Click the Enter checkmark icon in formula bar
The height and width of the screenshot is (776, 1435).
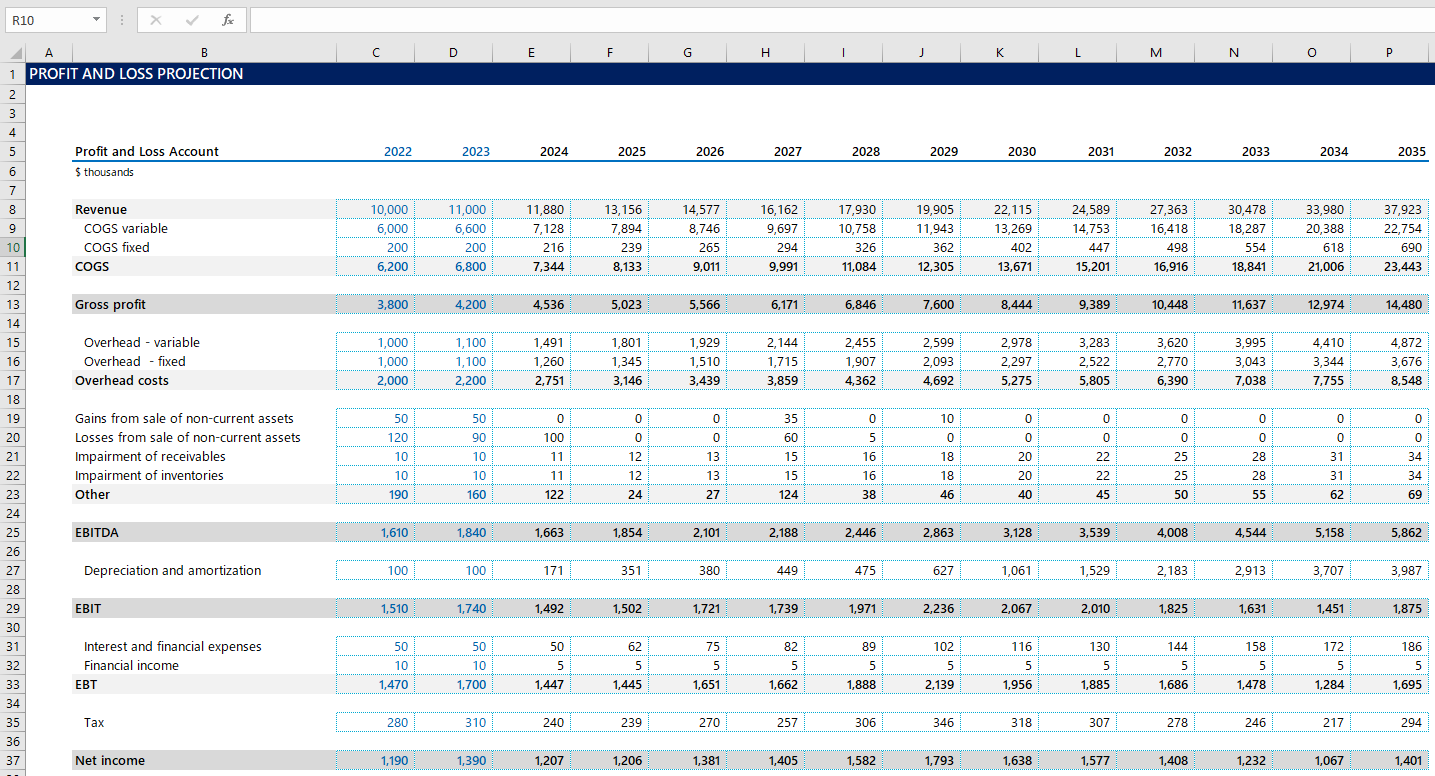(x=192, y=20)
